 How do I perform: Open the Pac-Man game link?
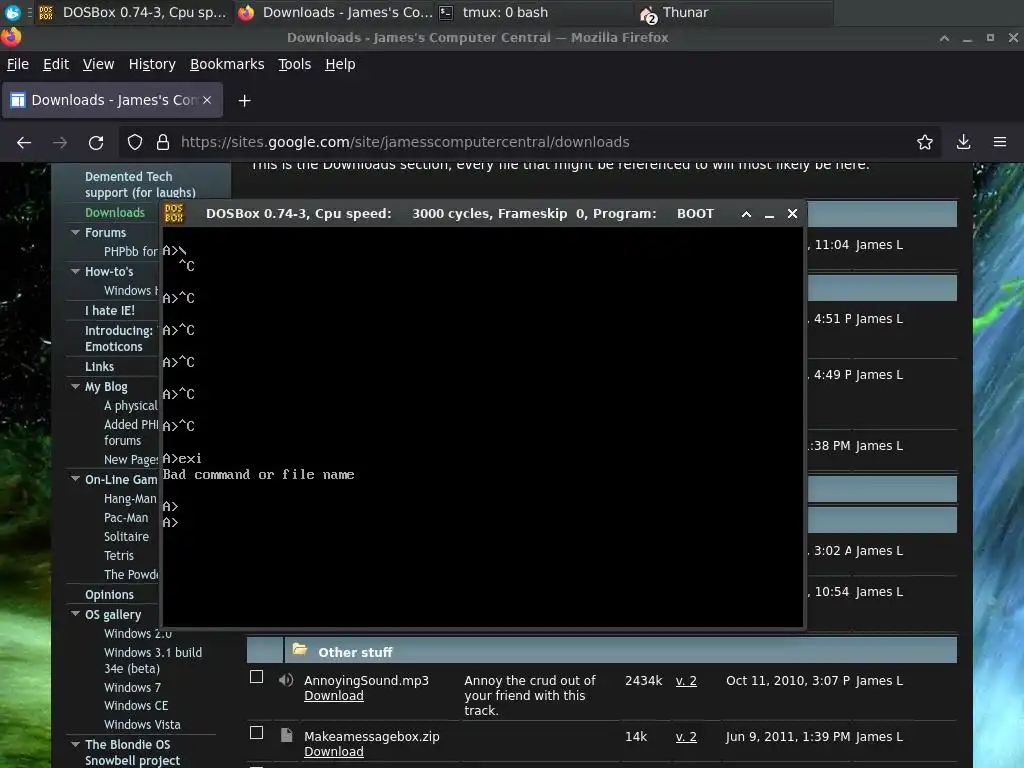click(126, 518)
